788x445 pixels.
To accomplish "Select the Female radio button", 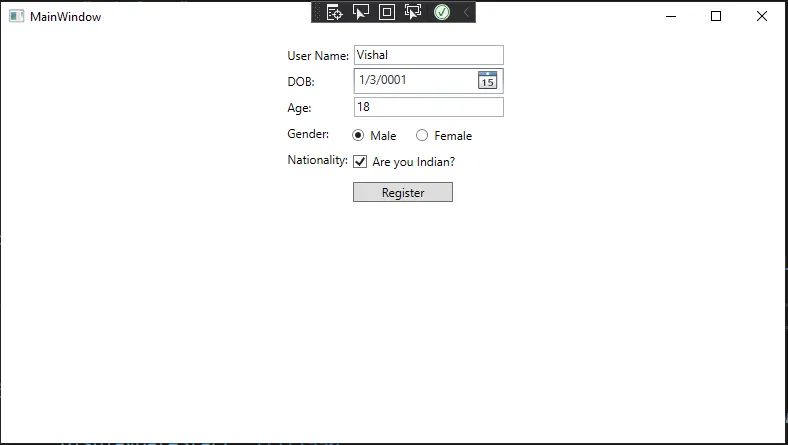I will pyautogui.click(x=422, y=135).
